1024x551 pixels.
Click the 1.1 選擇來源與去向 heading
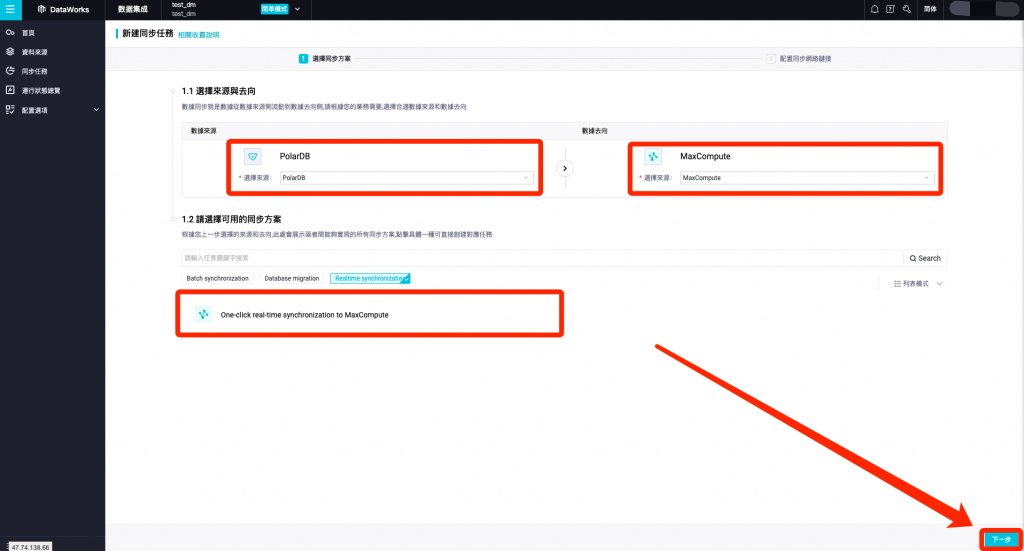[219, 91]
